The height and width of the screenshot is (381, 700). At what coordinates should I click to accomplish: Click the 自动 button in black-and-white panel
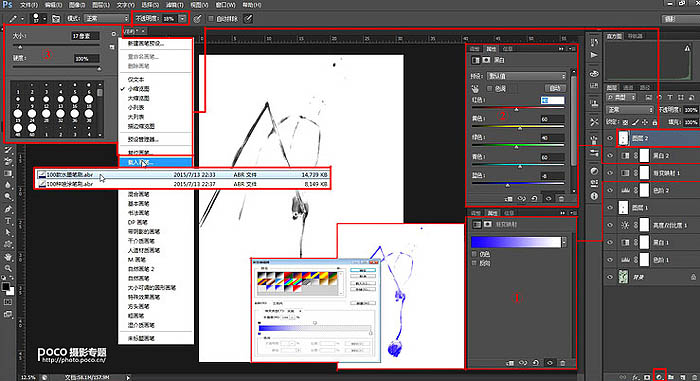[555, 88]
